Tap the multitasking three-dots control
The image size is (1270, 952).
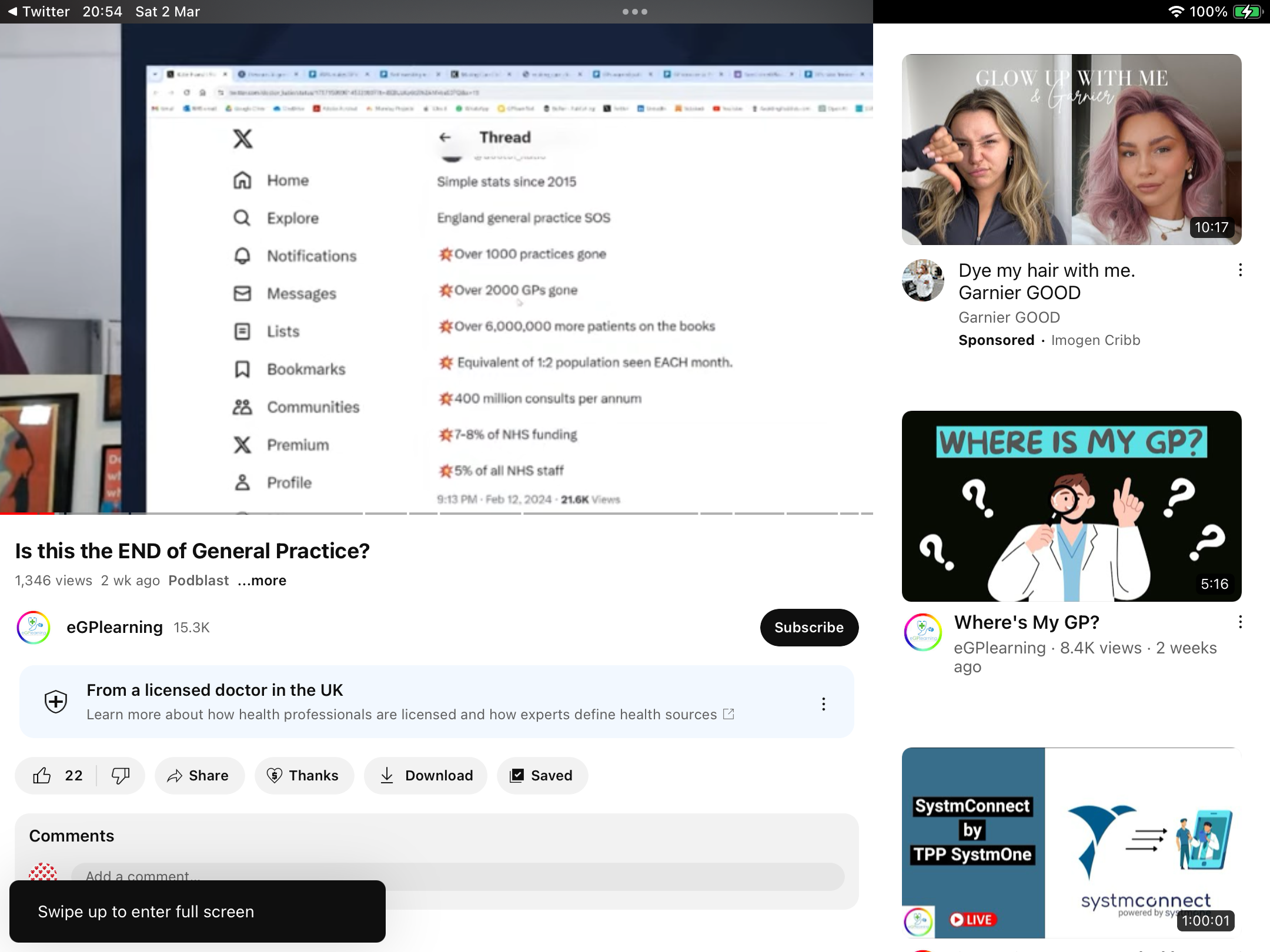pyautogui.click(x=635, y=12)
